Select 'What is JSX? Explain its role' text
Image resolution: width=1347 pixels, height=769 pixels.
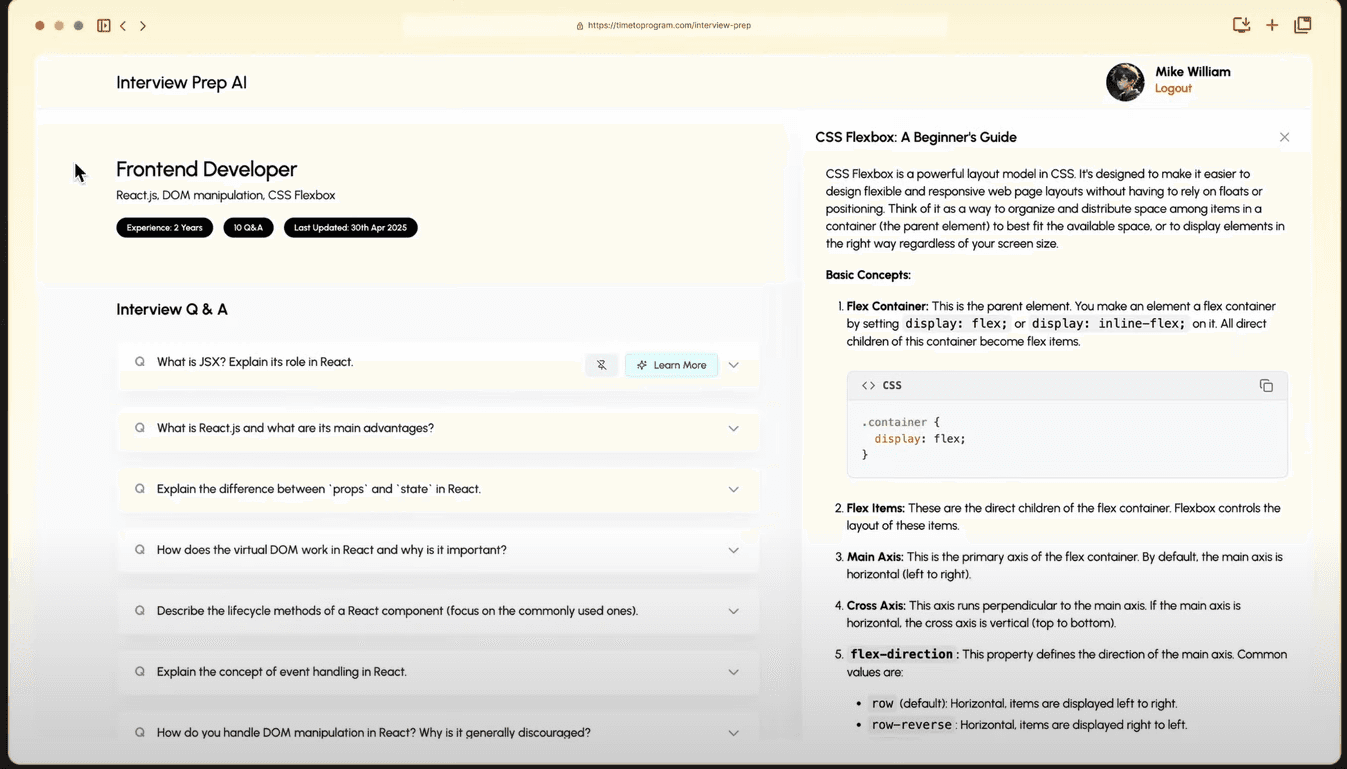pos(255,362)
